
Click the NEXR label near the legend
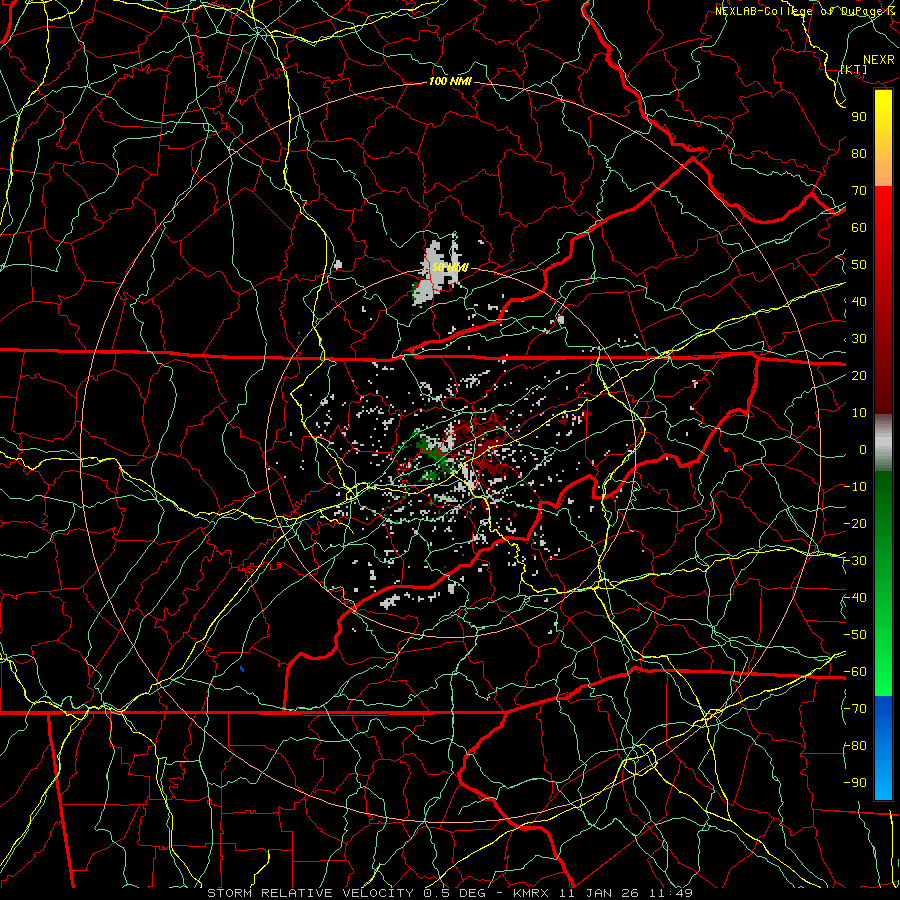[879, 60]
